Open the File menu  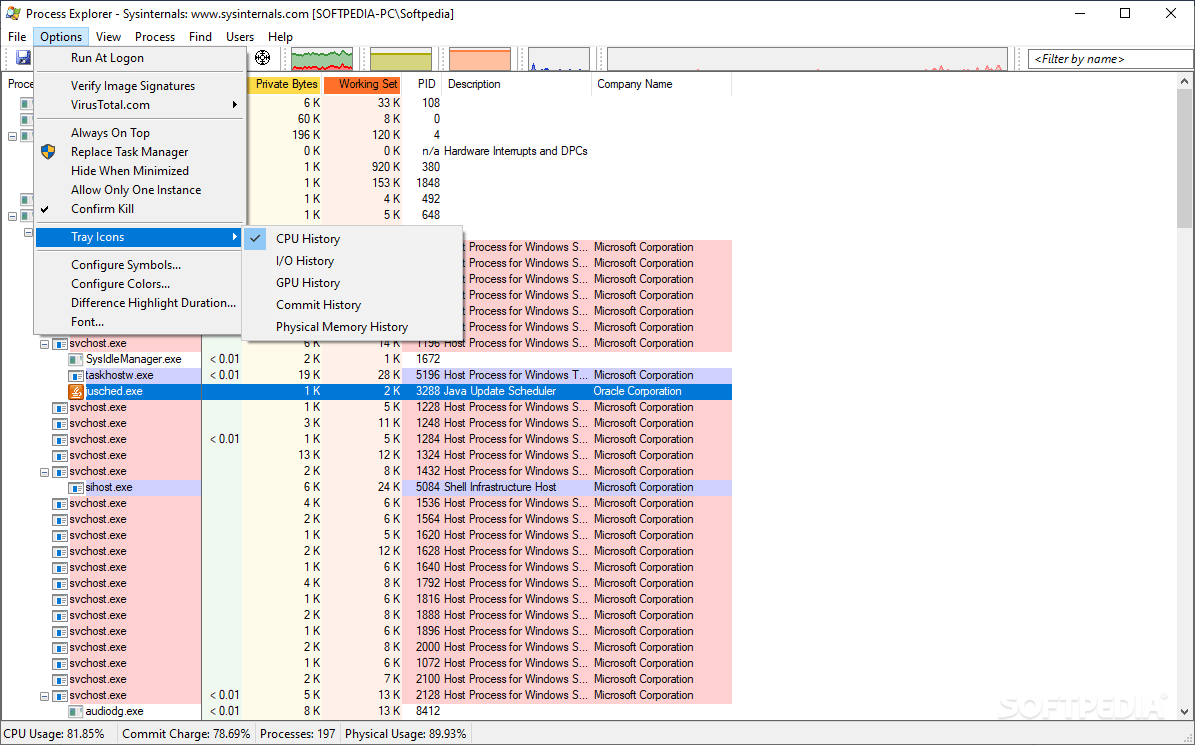(16, 36)
